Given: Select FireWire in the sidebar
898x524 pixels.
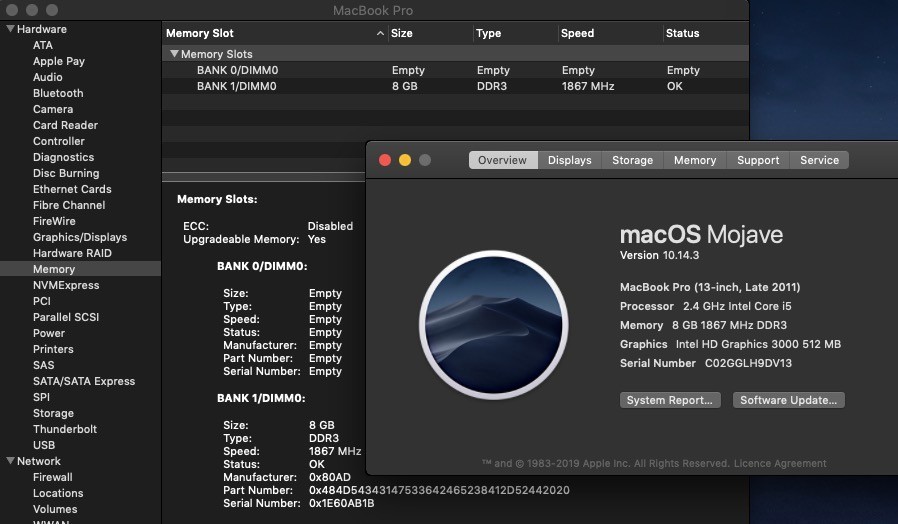Looking at the screenshot, I should tap(54, 221).
